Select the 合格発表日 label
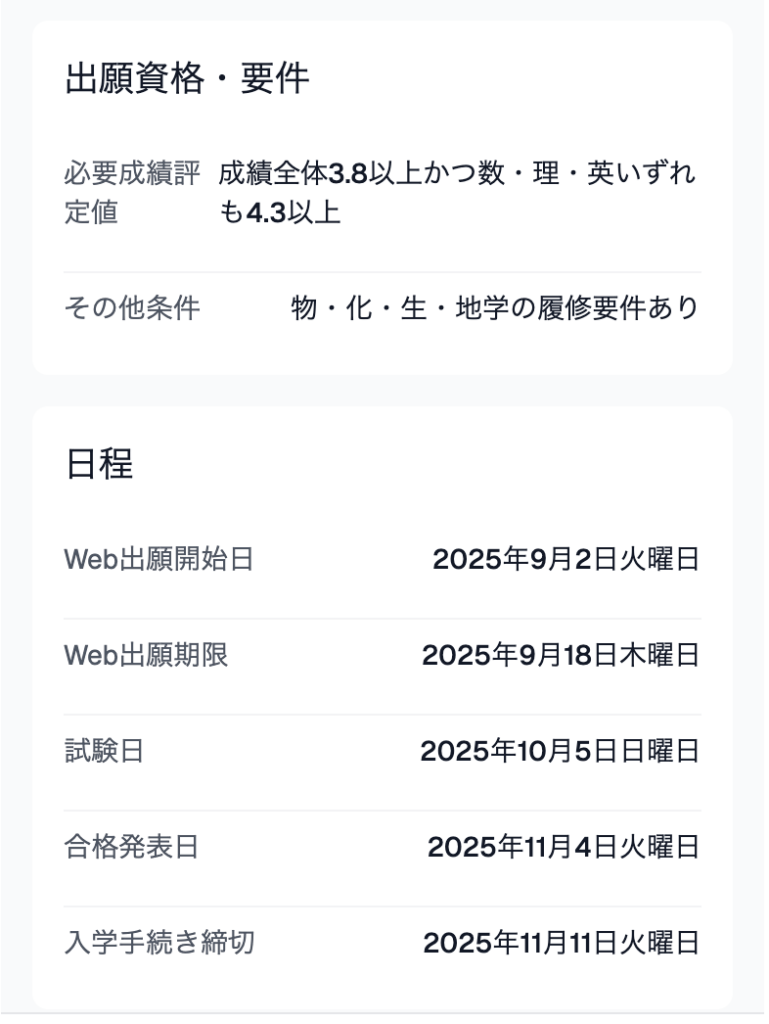This screenshot has width=769, height=1024. click(131, 848)
